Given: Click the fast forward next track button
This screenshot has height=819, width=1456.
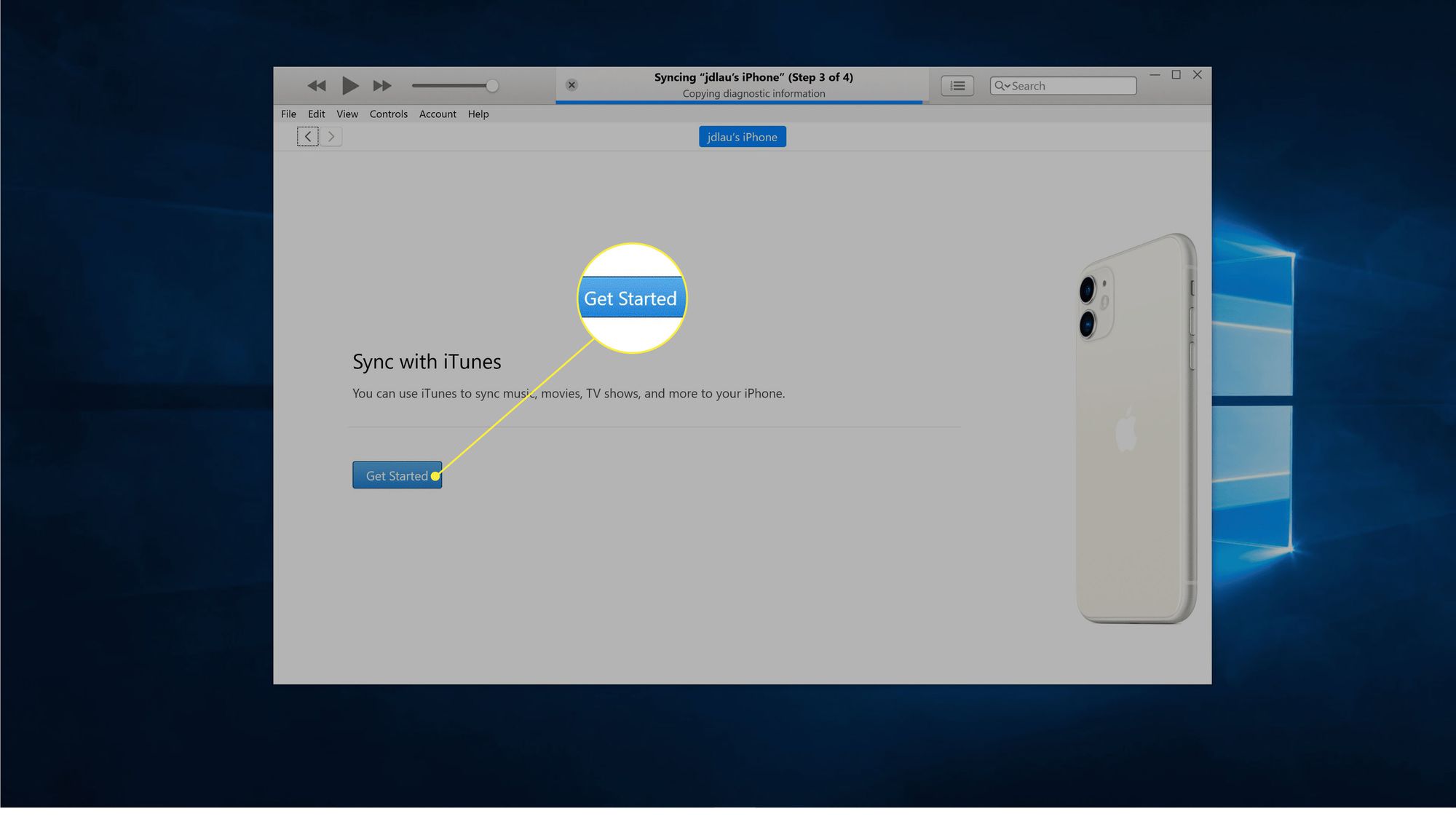Looking at the screenshot, I should coord(382,86).
